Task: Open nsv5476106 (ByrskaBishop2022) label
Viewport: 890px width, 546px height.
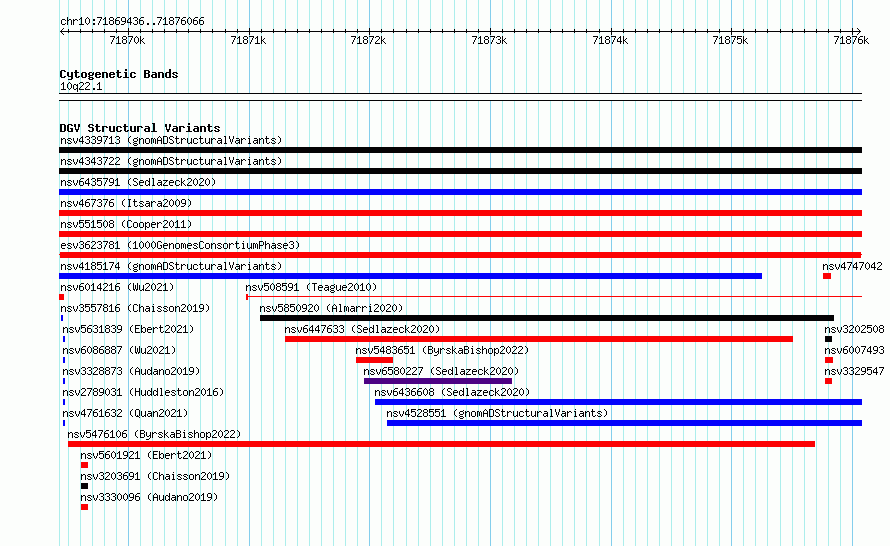Action: click(x=154, y=434)
